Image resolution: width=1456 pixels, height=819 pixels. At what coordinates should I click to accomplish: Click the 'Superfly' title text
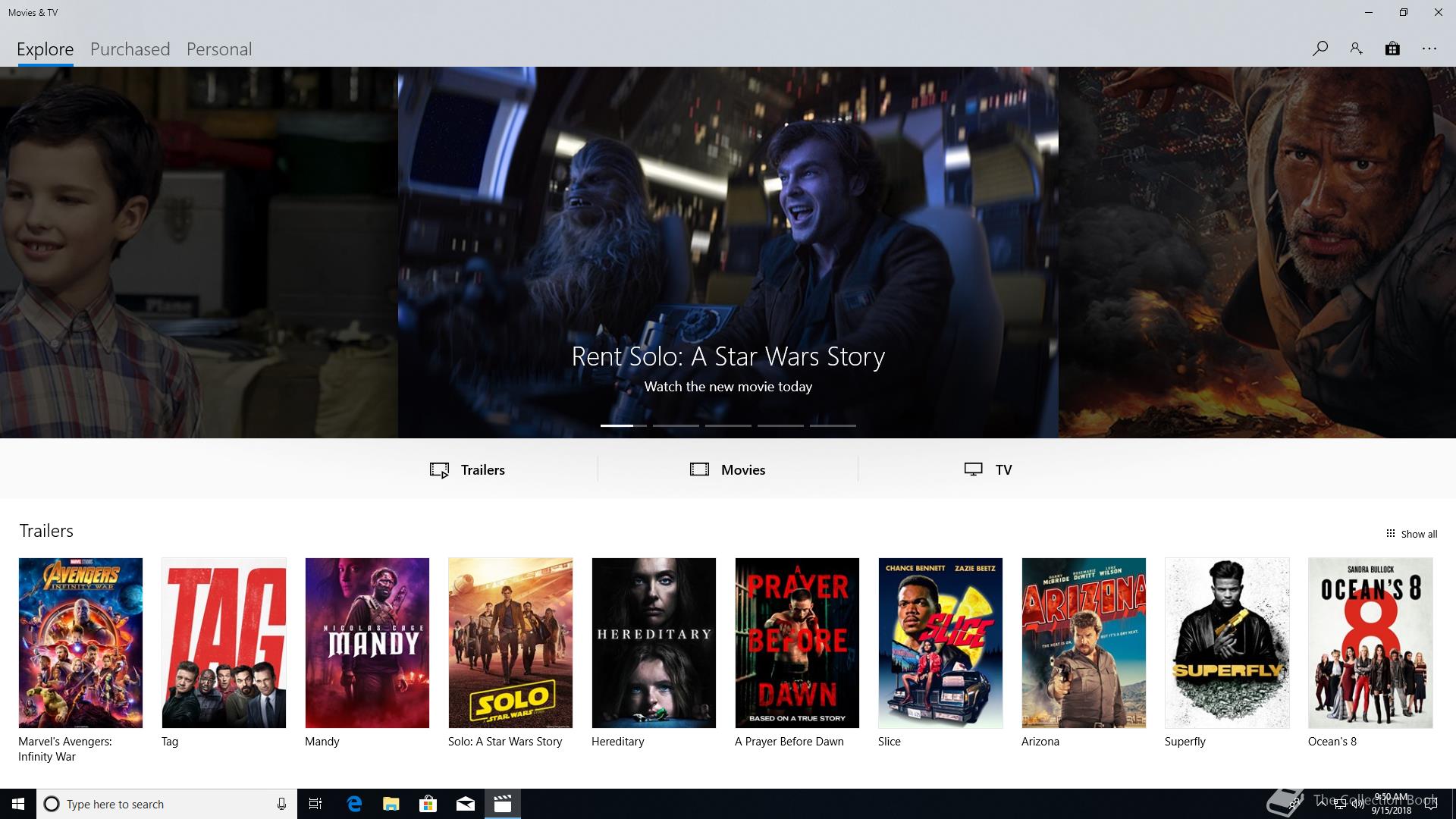[x=1185, y=742]
